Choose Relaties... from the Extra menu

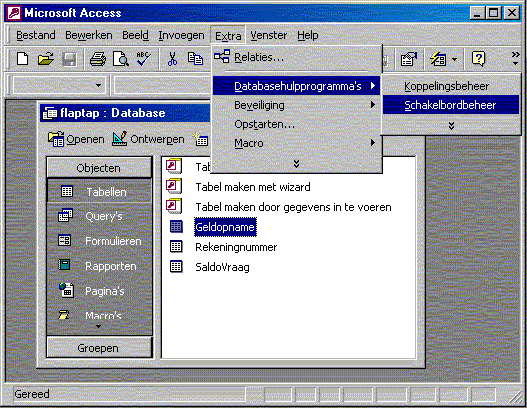(x=296, y=57)
